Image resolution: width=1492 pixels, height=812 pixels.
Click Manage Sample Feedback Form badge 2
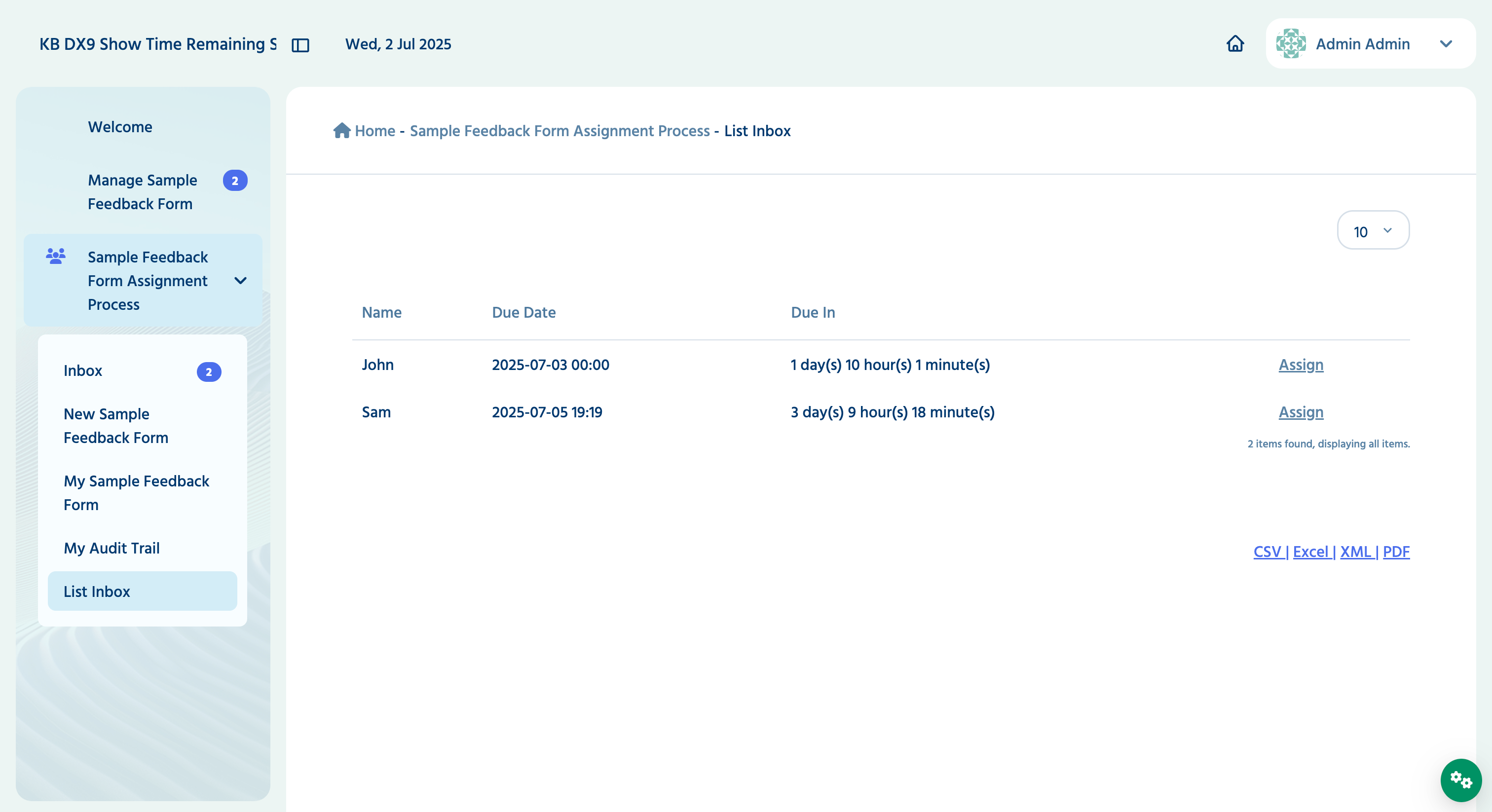click(x=235, y=181)
